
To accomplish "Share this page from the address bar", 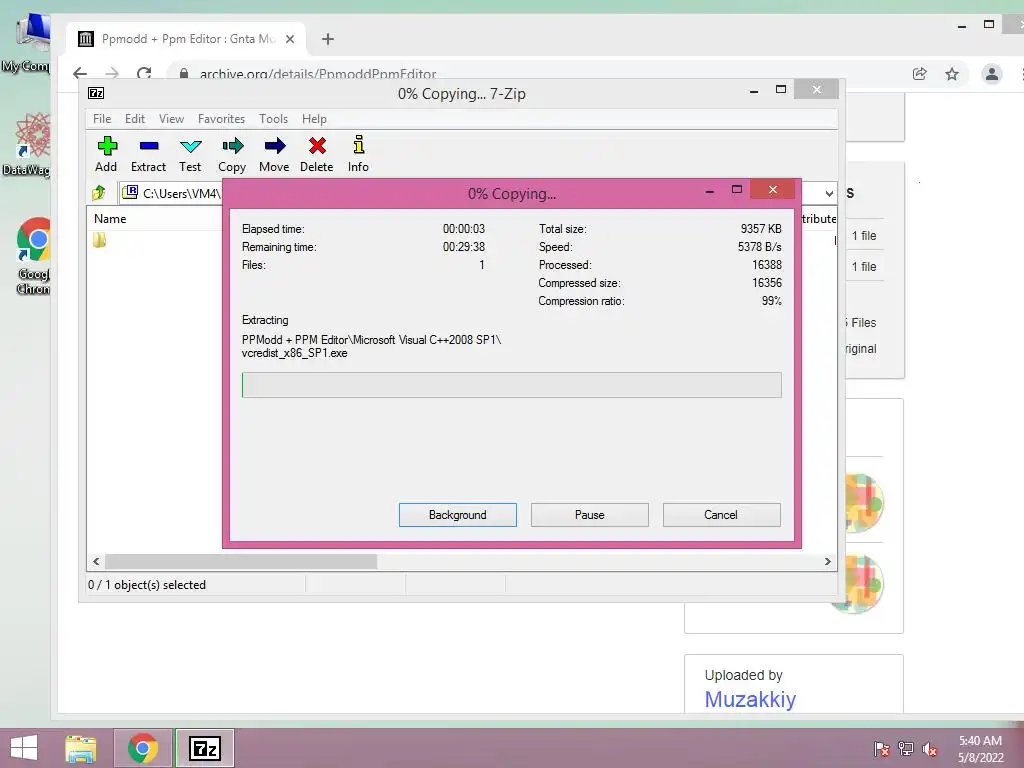I will pyautogui.click(x=920, y=74).
